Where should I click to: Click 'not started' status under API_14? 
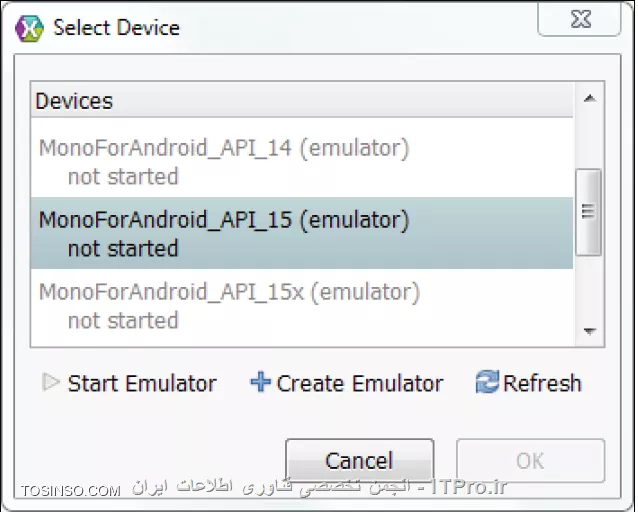pos(123,177)
